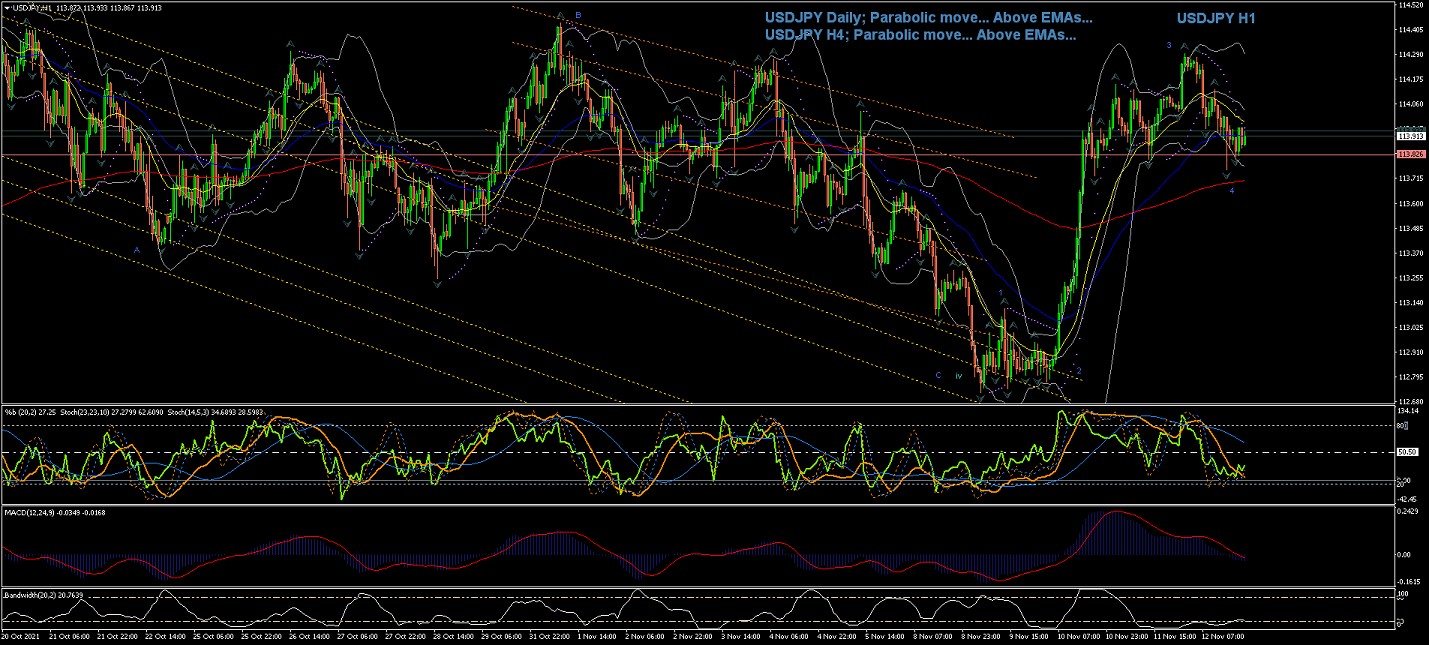
Task: Click the 26 Oct 14:00 time label
Action: pyautogui.click(x=310, y=635)
